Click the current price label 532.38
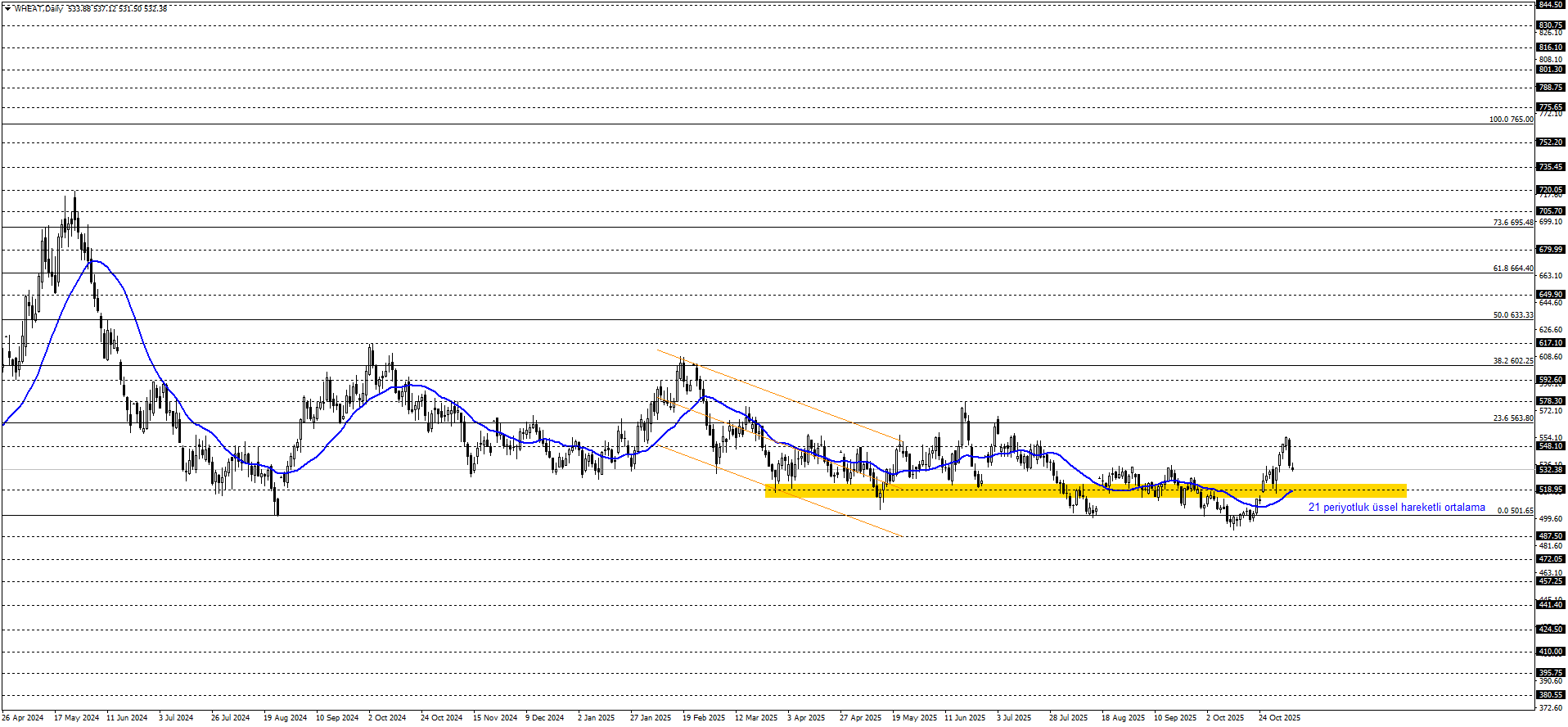 1551,470
